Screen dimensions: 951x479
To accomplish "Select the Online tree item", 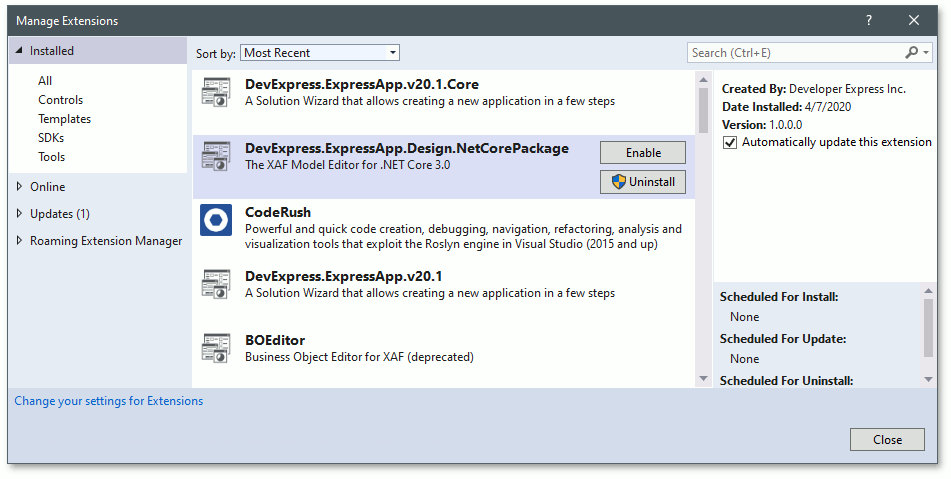I will (x=48, y=187).
